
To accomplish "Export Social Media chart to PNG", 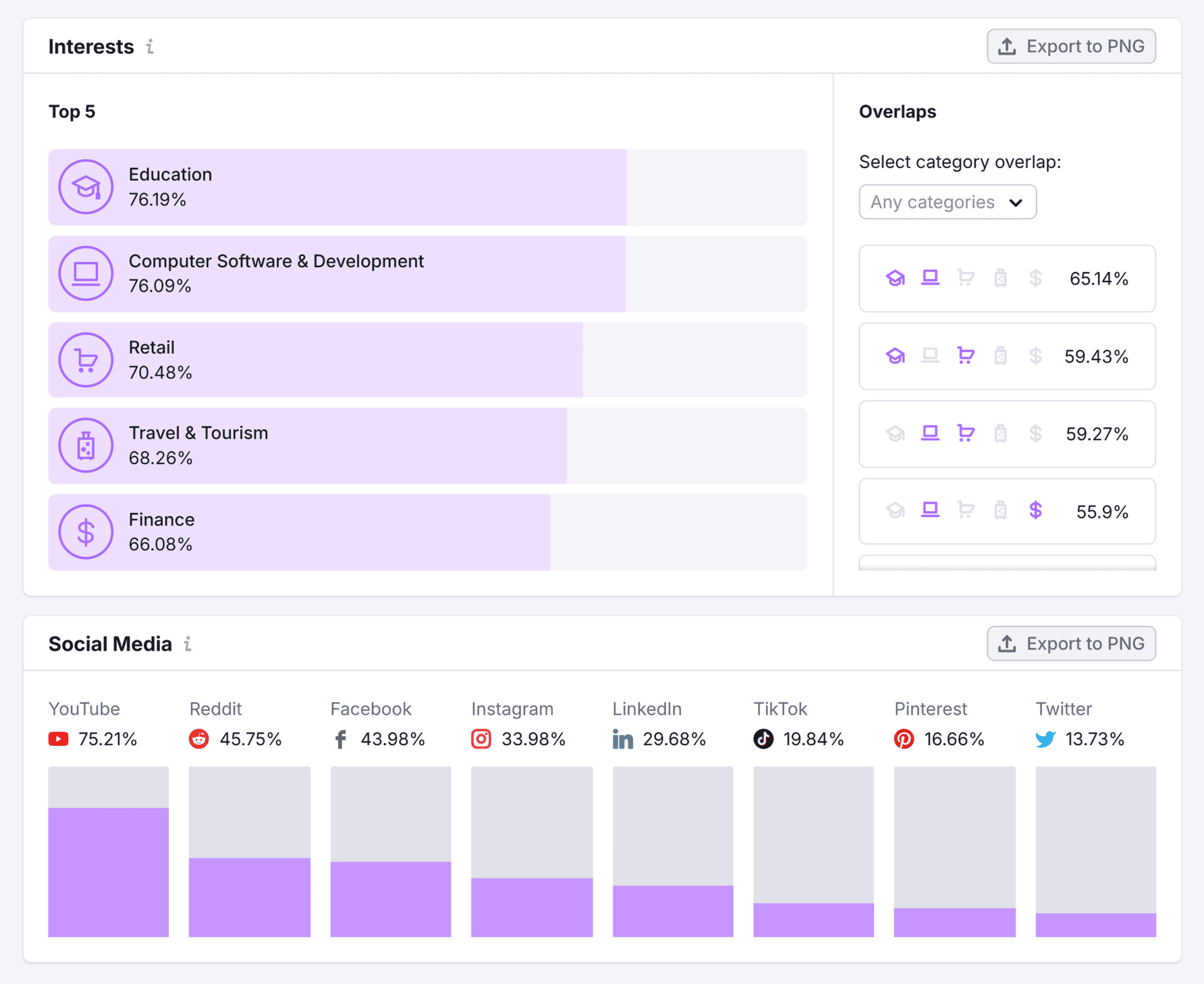I will tap(1071, 643).
